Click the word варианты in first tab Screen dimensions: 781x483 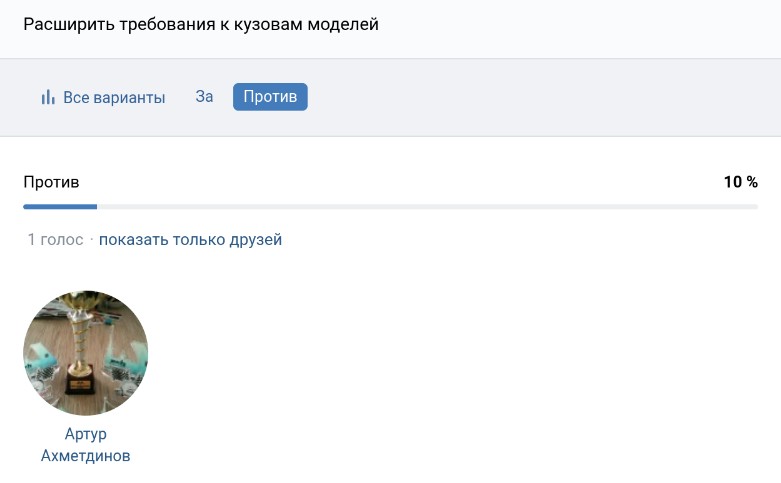point(130,98)
